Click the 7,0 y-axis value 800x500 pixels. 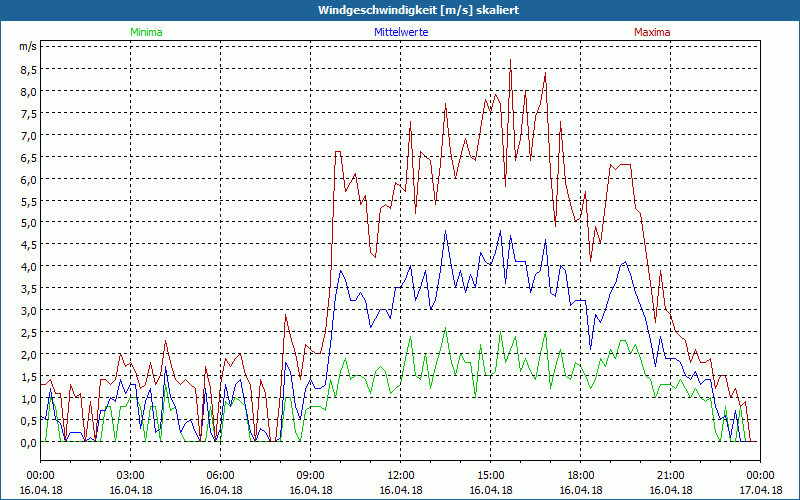[28, 136]
